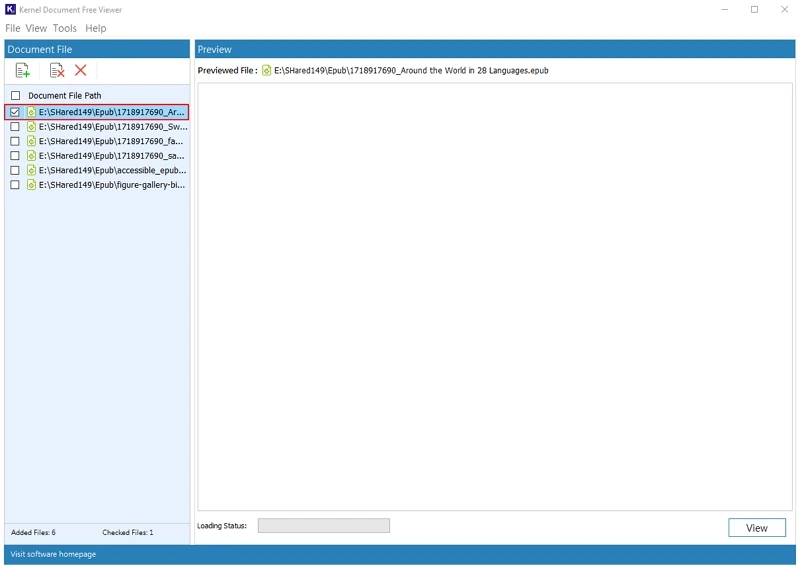This screenshot has height=568, width=800.
Task: Click the Added Files: 6 status text
Action: tap(33, 532)
